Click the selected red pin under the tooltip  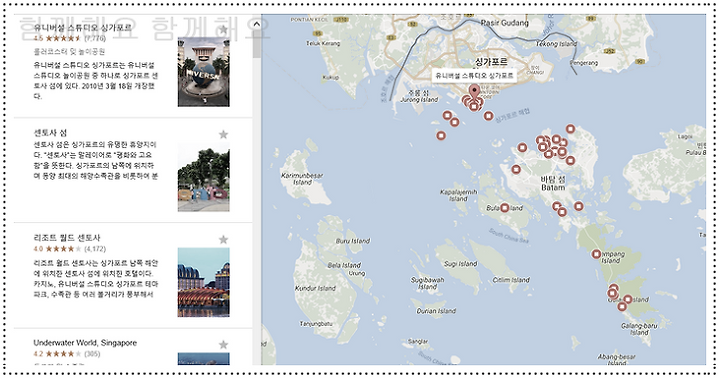click(x=474, y=92)
